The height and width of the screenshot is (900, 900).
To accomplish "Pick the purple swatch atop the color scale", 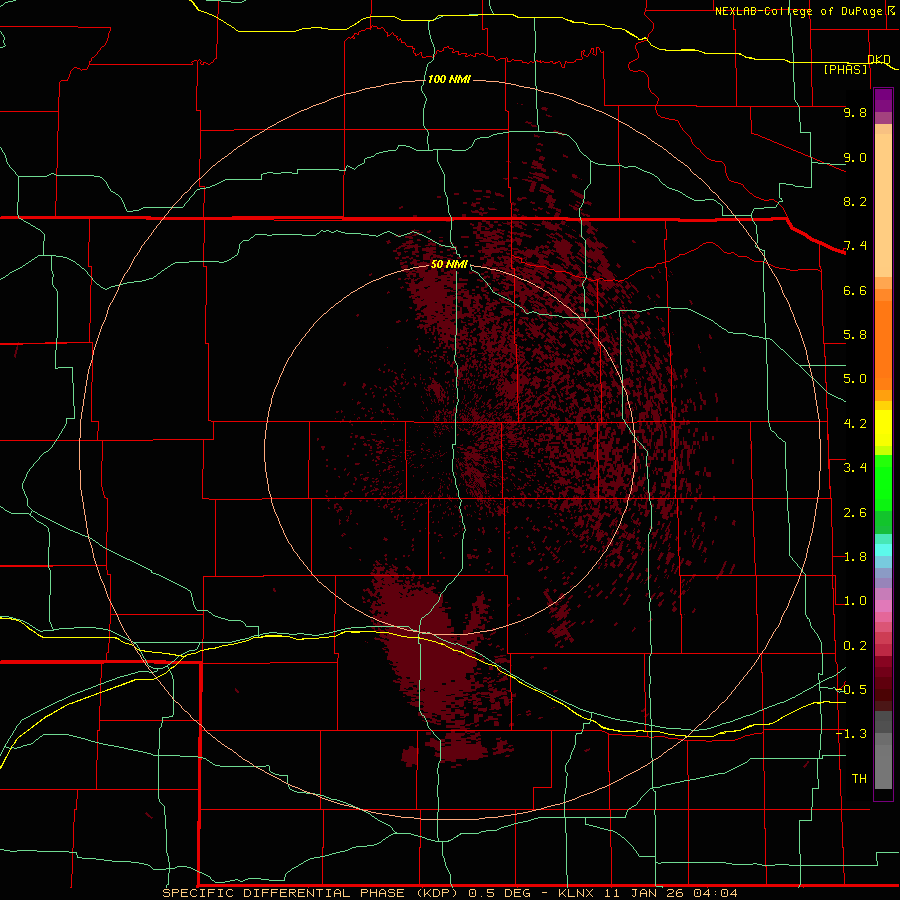I will (x=883, y=100).
